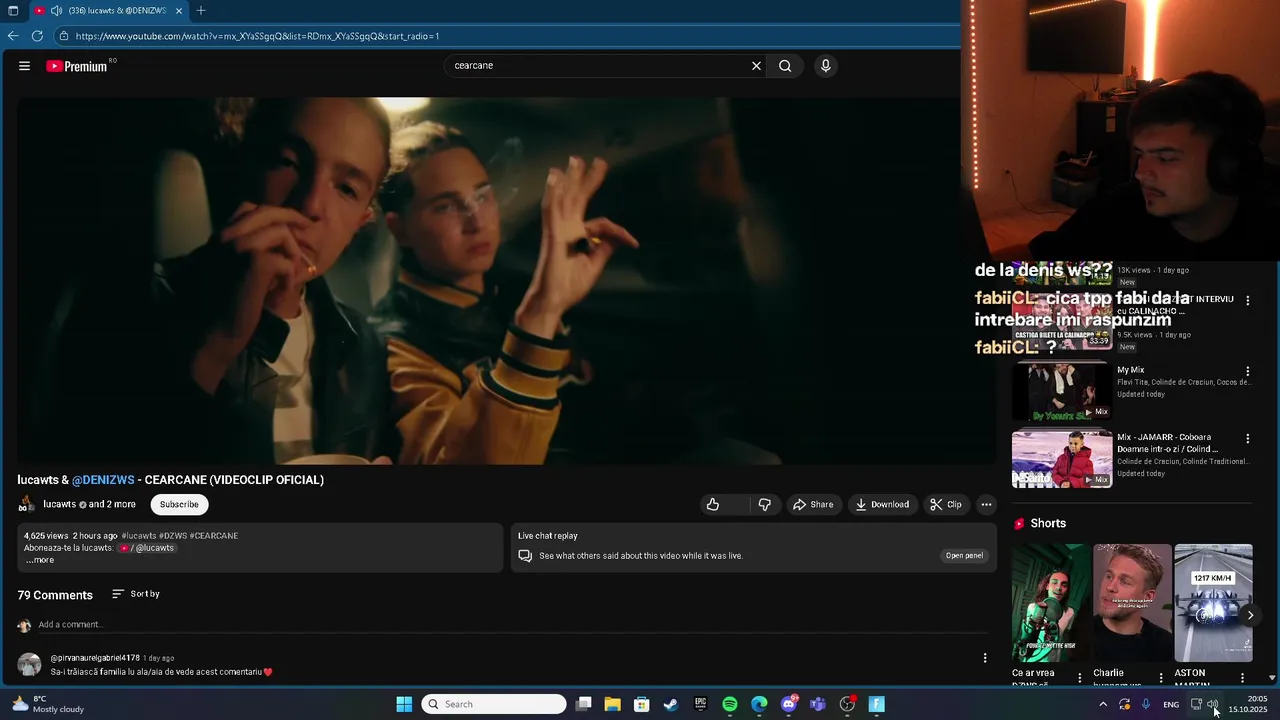Click Add a comment field

pos(510,625)
